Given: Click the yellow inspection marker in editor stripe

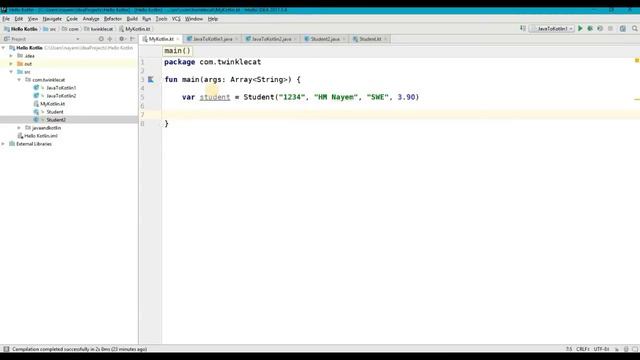Looking at the screenshot, I should pos(637,60).
